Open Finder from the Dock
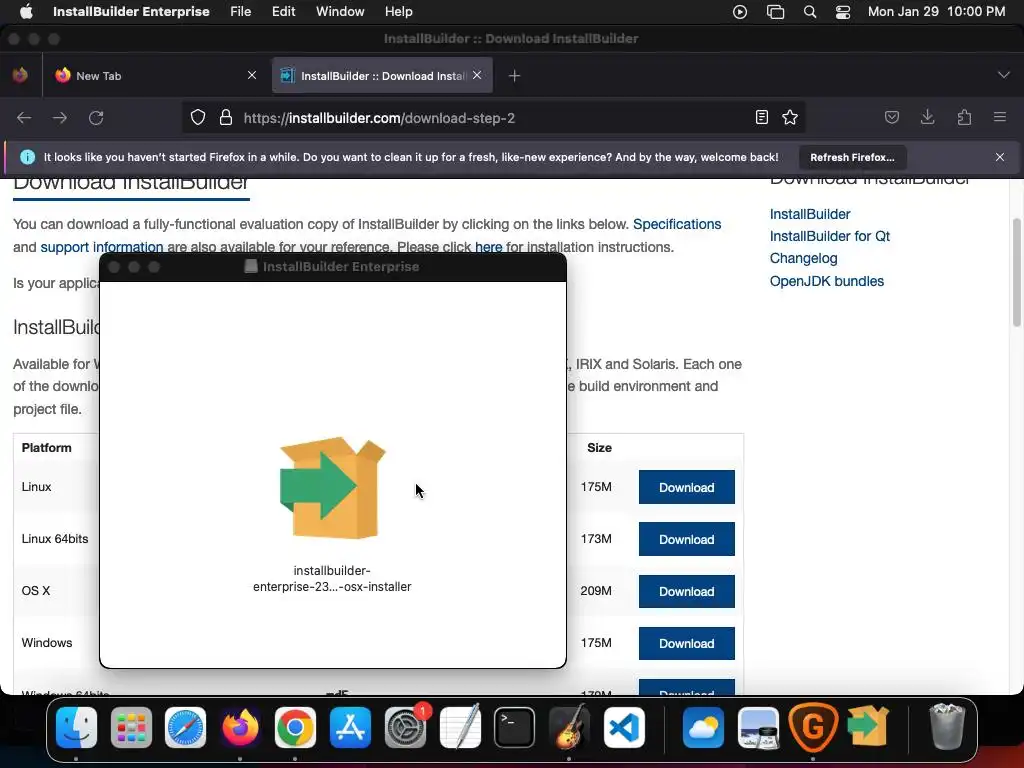The image size is (1024, 768). [x=76, y=728]
